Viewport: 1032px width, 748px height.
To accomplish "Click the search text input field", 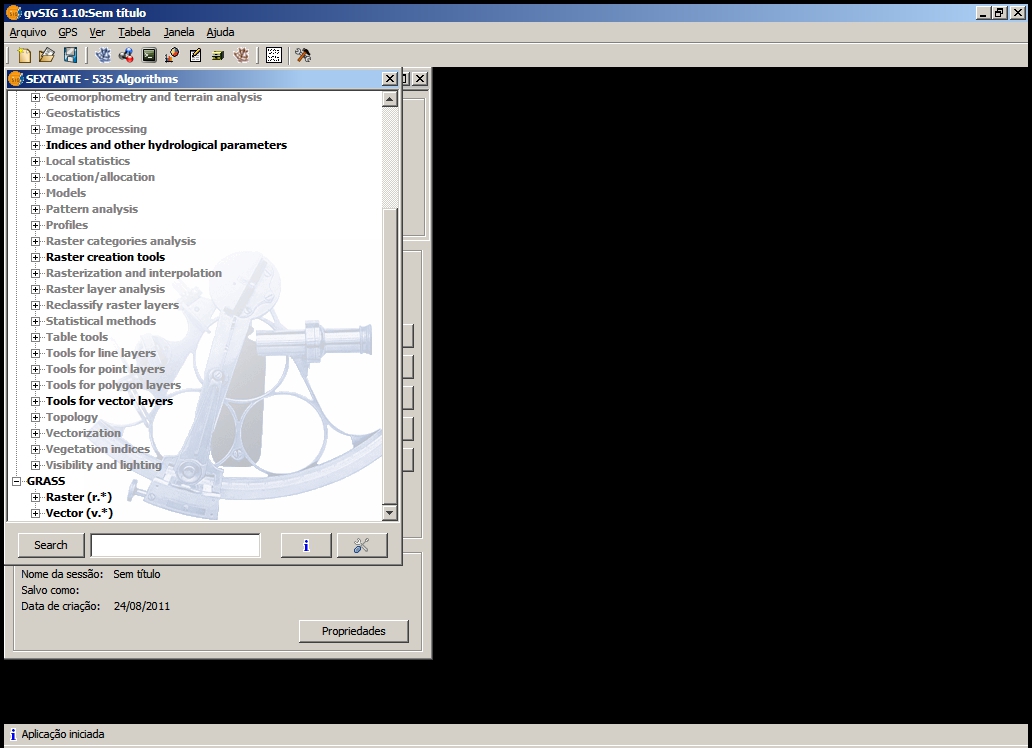I will point(175,545).
